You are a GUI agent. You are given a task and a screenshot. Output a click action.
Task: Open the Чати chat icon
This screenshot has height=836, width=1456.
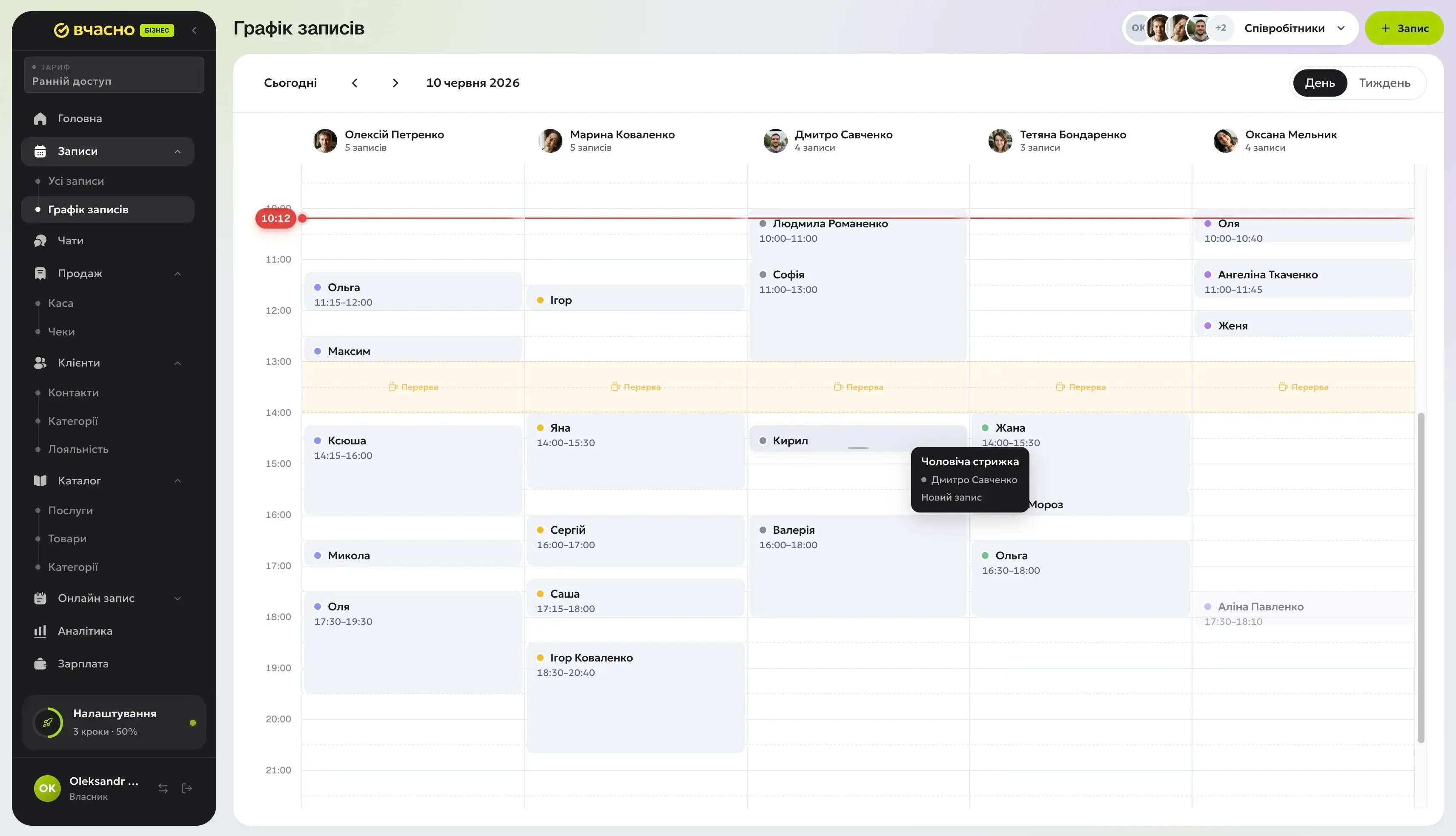40,240
